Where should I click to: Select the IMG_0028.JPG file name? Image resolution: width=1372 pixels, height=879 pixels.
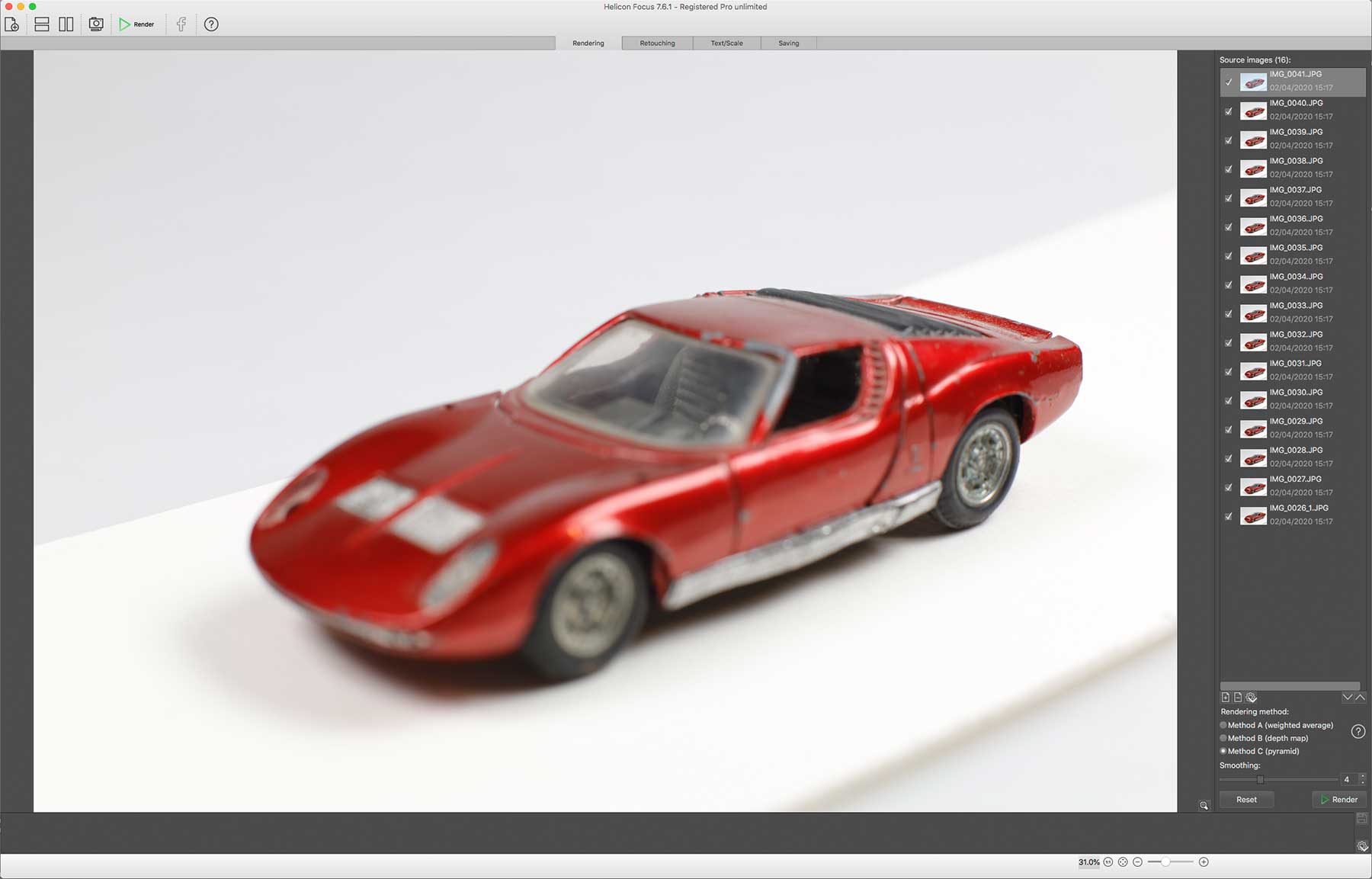click(x=1295, y=451)
